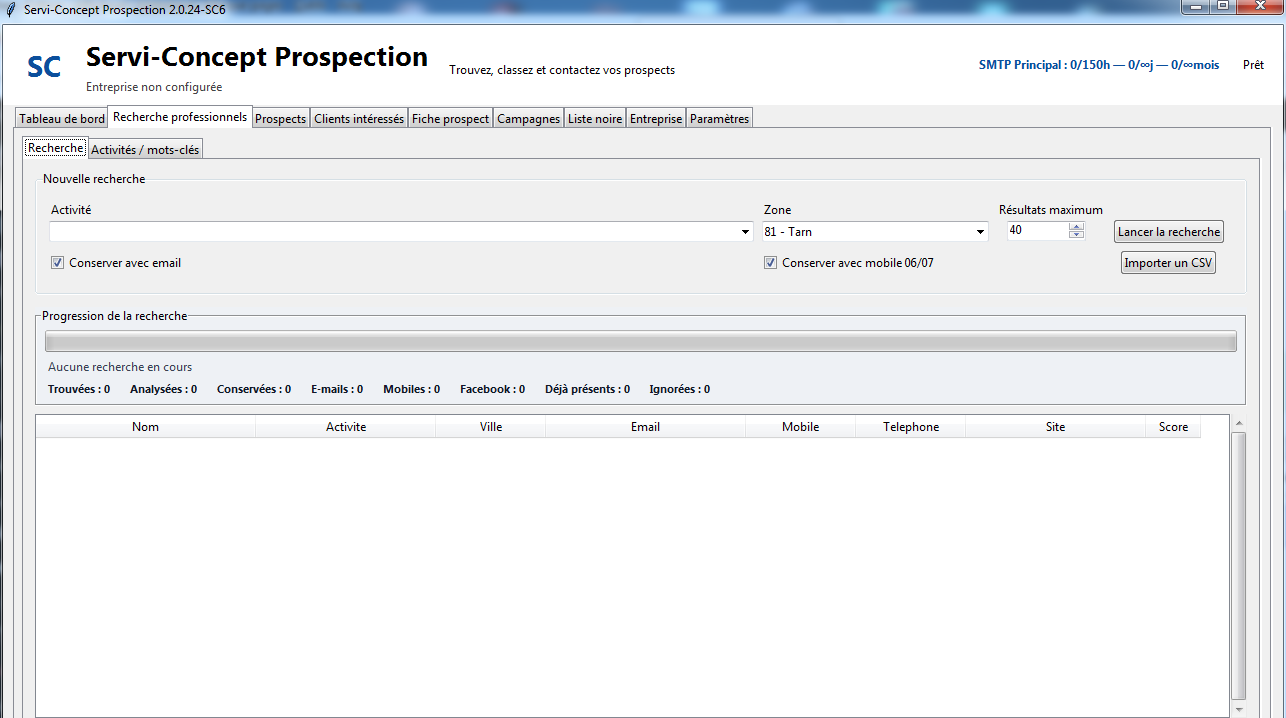Open the Clients intéressés tab

coord(359,119)
